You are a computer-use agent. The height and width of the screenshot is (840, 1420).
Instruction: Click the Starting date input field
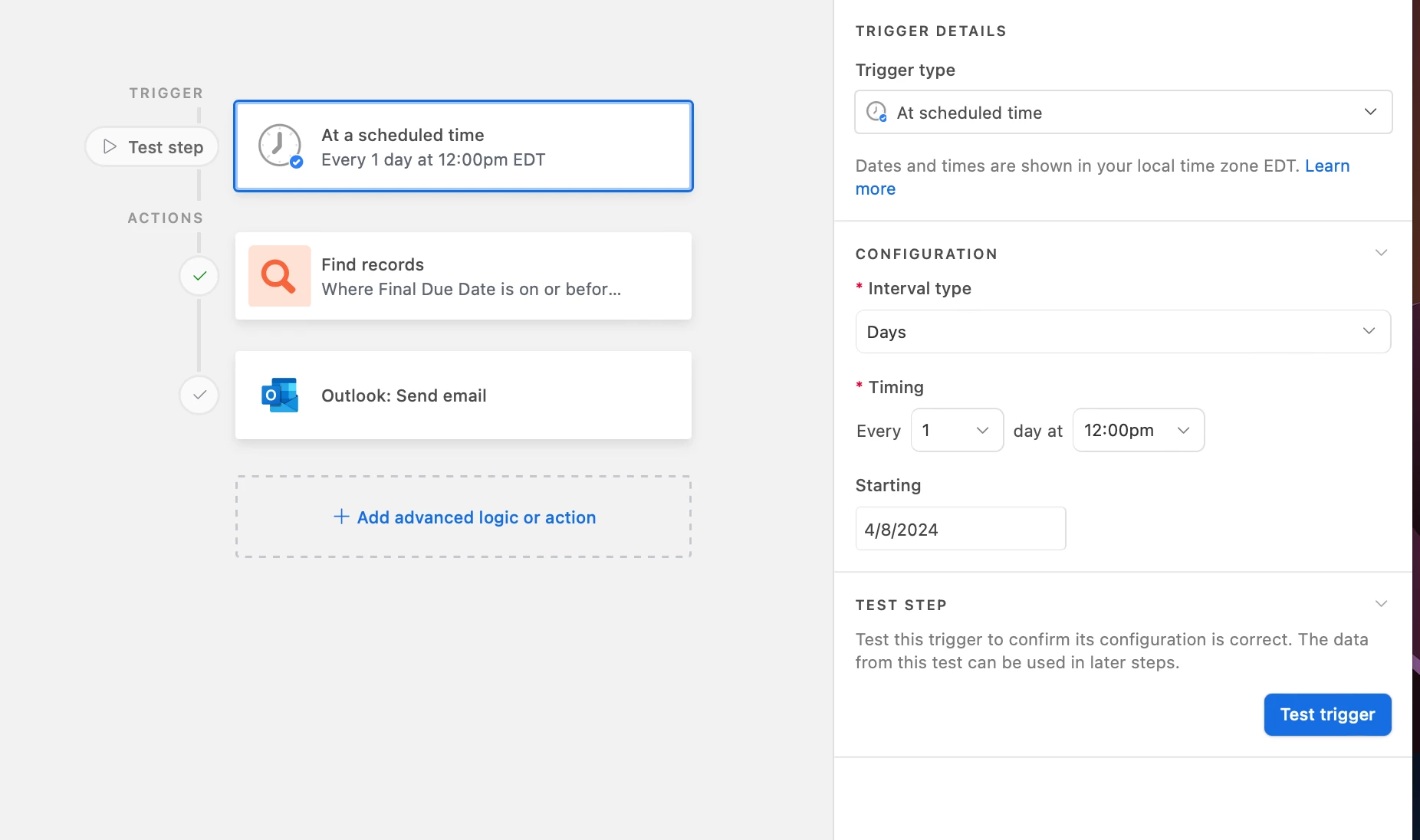[x=960, y=529]
